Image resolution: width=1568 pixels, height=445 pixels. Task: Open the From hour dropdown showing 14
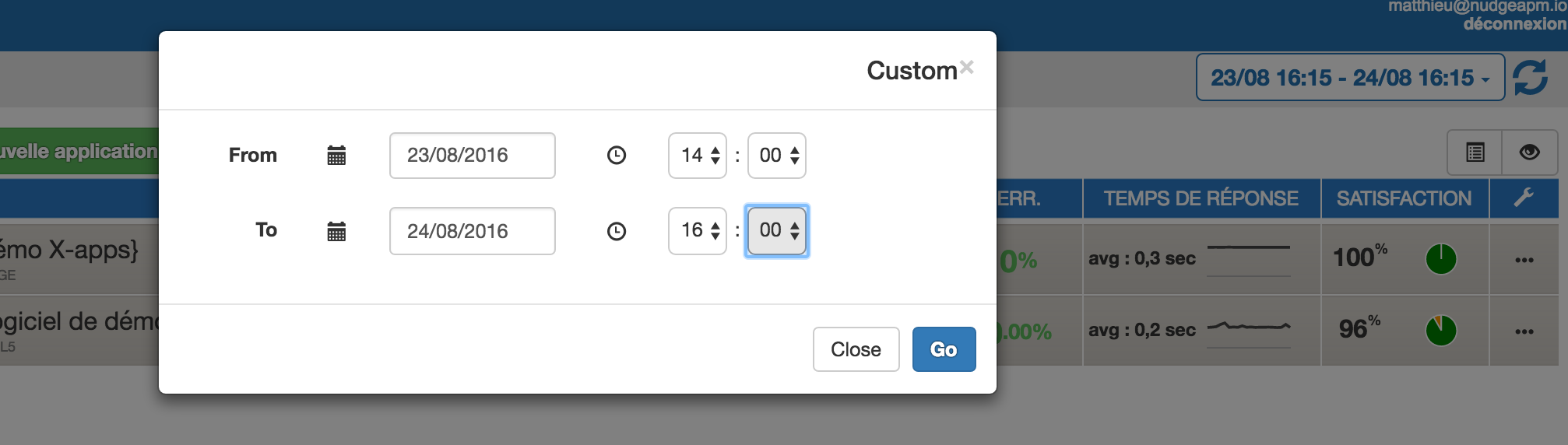point(698,156)
